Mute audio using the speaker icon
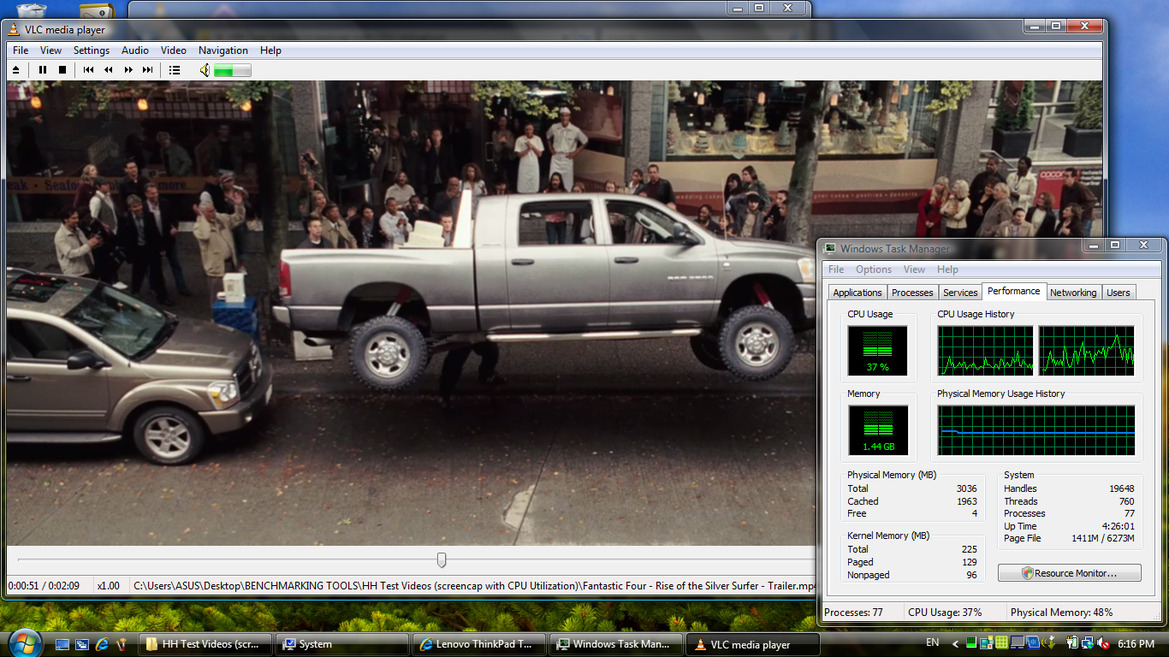 click(x=204, y=70)
